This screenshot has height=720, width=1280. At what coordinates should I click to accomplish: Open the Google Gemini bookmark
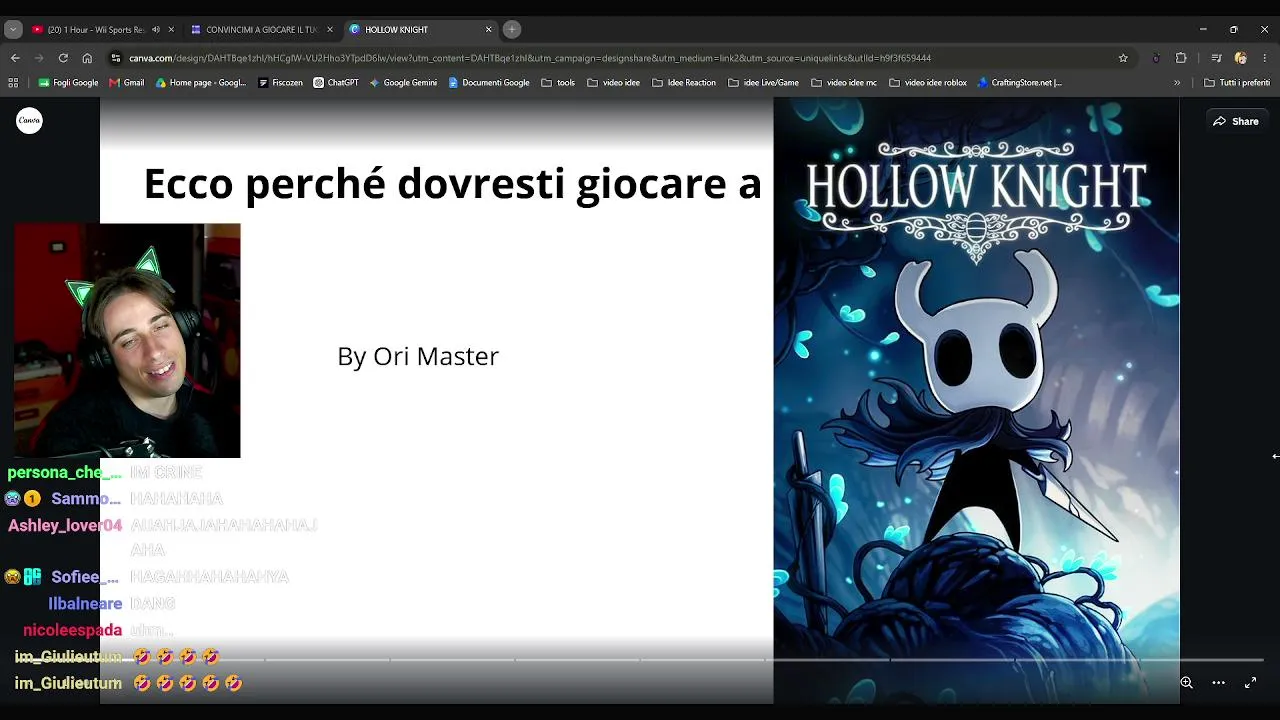click(404, 83)
